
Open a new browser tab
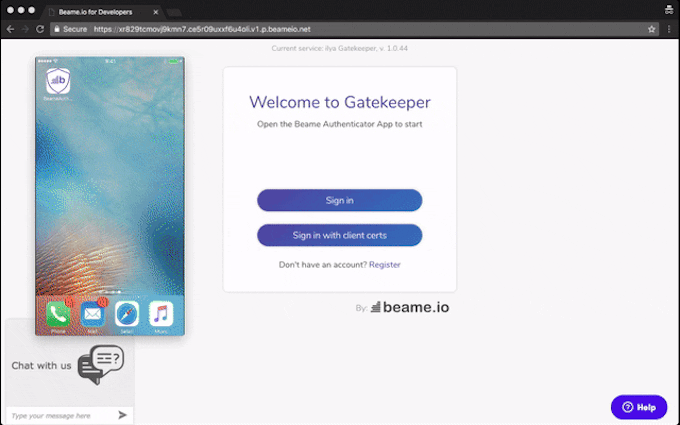[174, 13]
